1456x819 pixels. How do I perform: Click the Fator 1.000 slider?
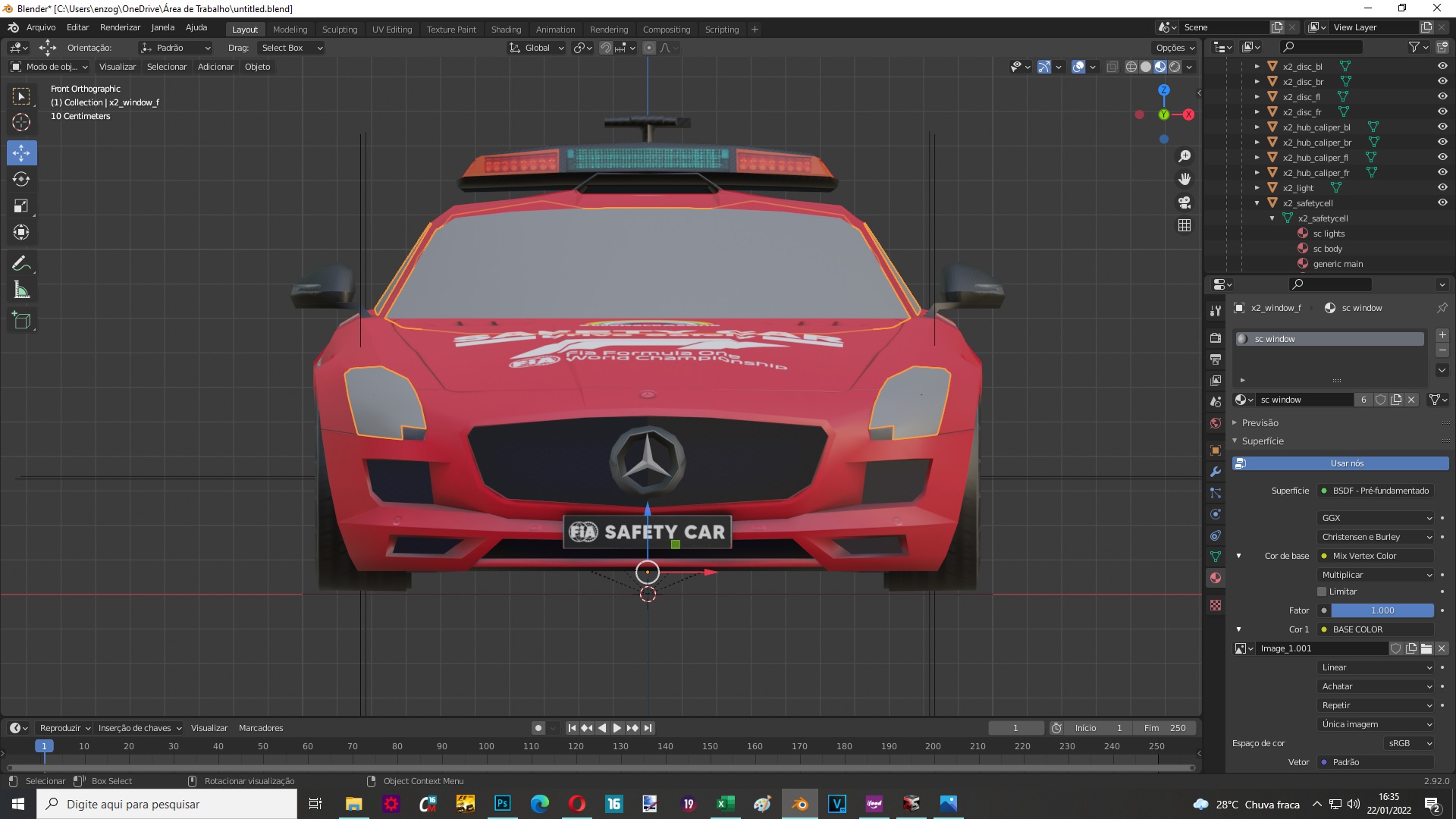pos(1382,610)
